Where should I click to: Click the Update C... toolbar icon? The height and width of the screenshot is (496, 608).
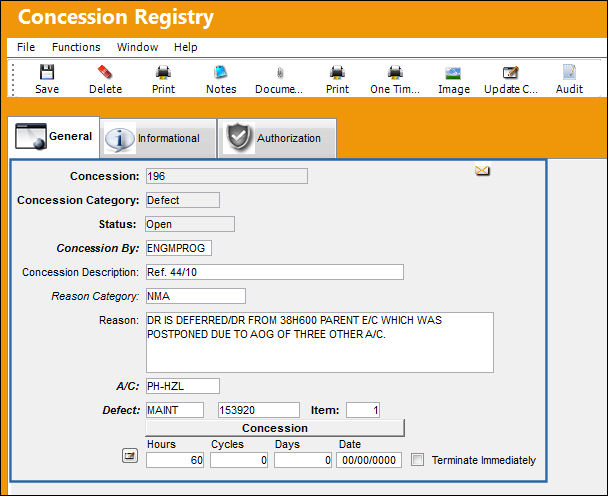pyautogui.click(x=511, y=73)
